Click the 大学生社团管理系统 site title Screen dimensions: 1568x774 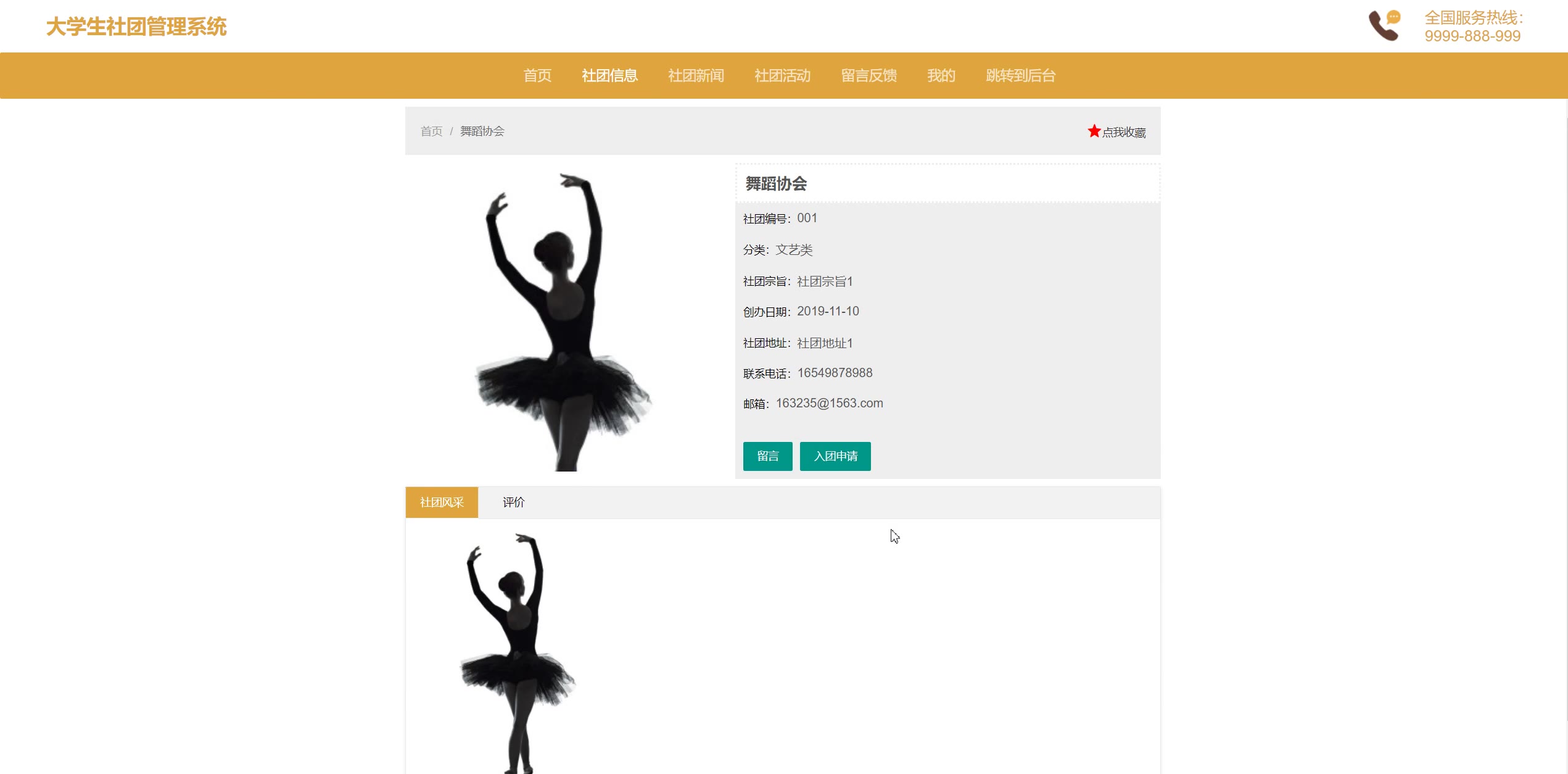[x=136, y=27]
